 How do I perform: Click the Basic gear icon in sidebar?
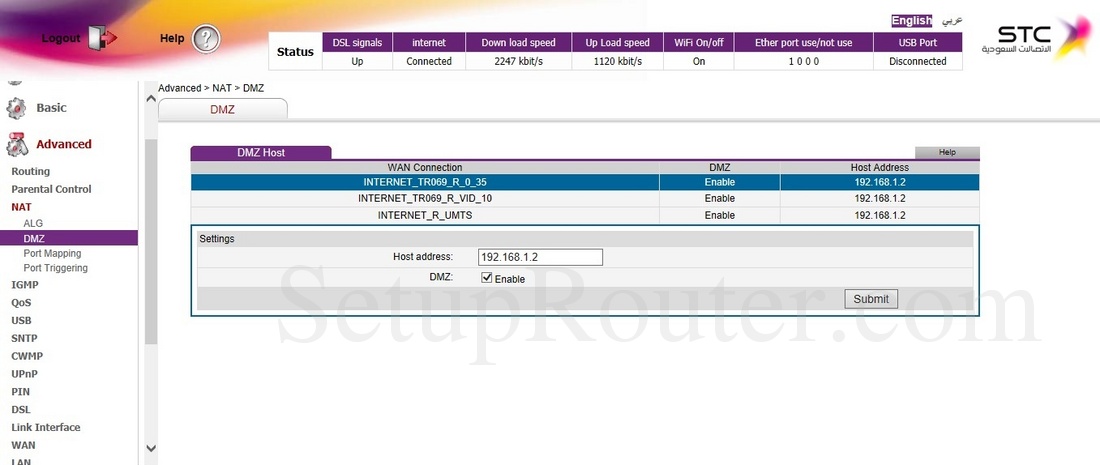click(x=17, y=108)
